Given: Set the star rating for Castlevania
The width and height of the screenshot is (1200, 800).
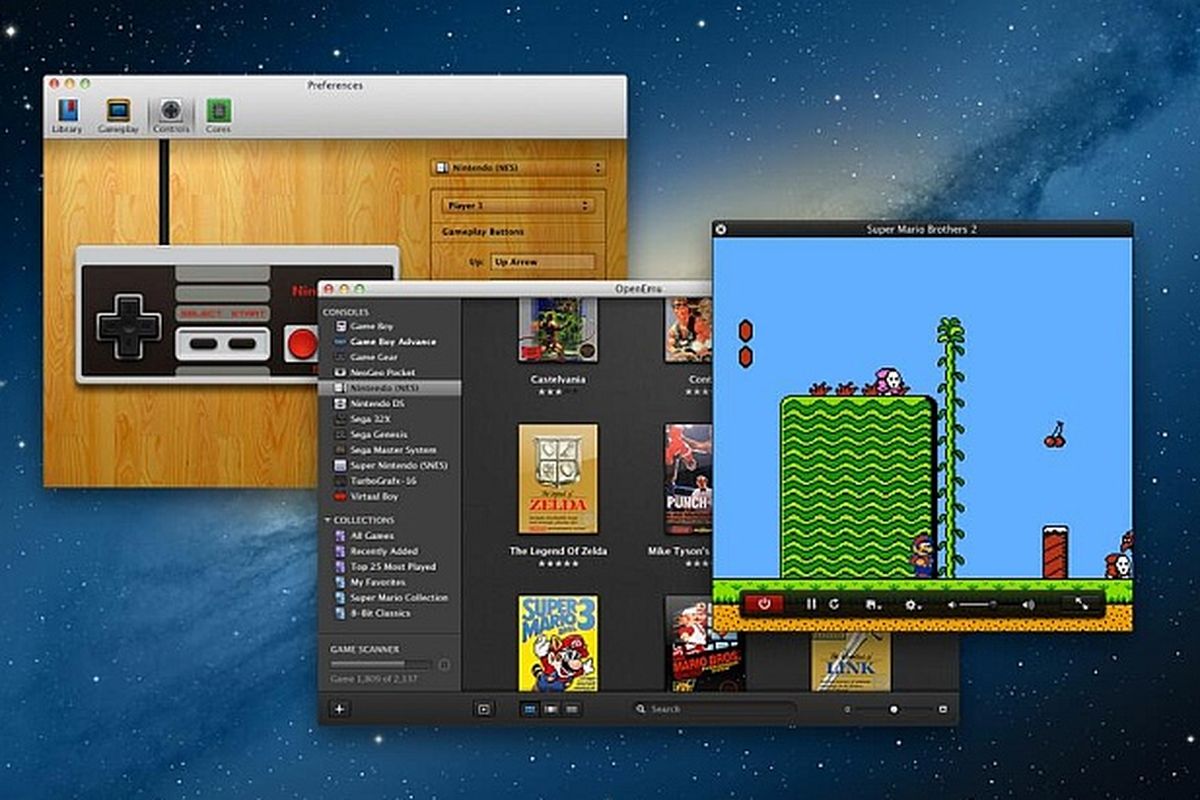Looking at the screenshot, I should pos(558,393).
